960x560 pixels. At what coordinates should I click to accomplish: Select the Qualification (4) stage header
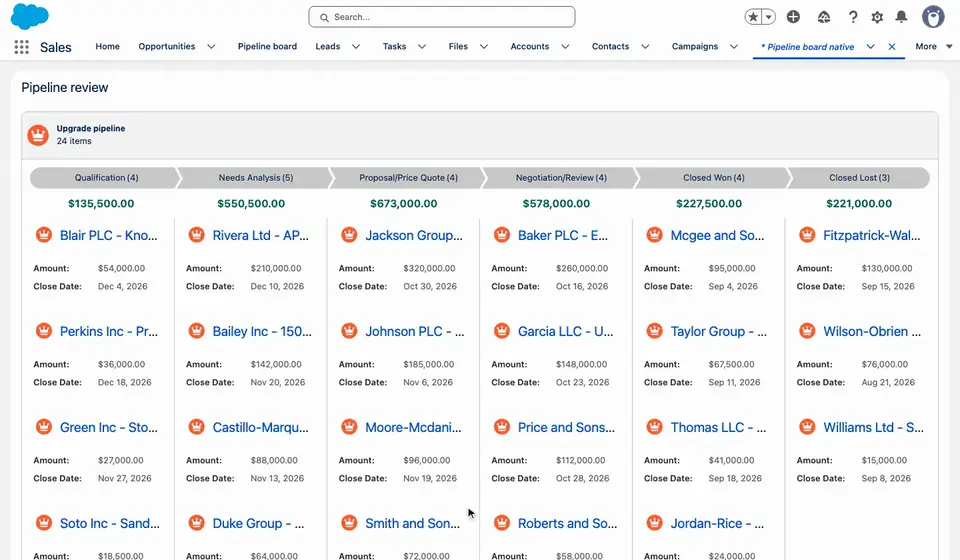[x=104, y=177]
